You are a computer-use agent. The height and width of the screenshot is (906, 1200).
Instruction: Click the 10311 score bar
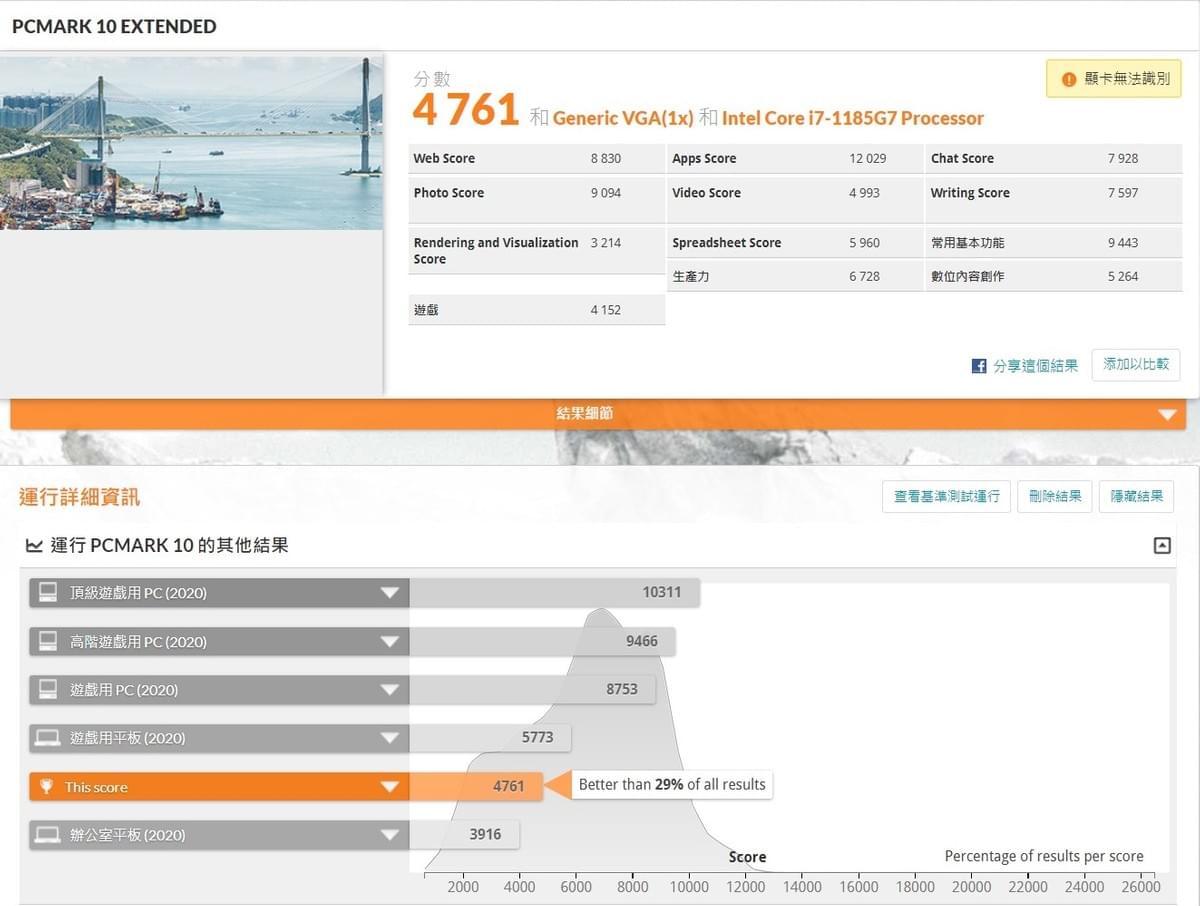[x=555, y=592]
